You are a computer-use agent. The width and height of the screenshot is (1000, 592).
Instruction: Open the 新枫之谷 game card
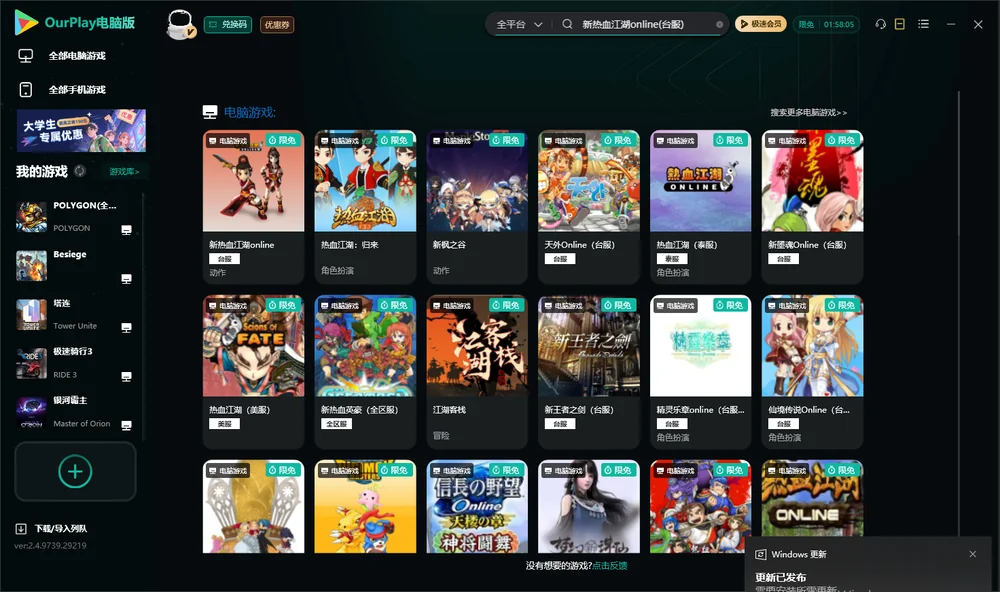coord(477,207)
